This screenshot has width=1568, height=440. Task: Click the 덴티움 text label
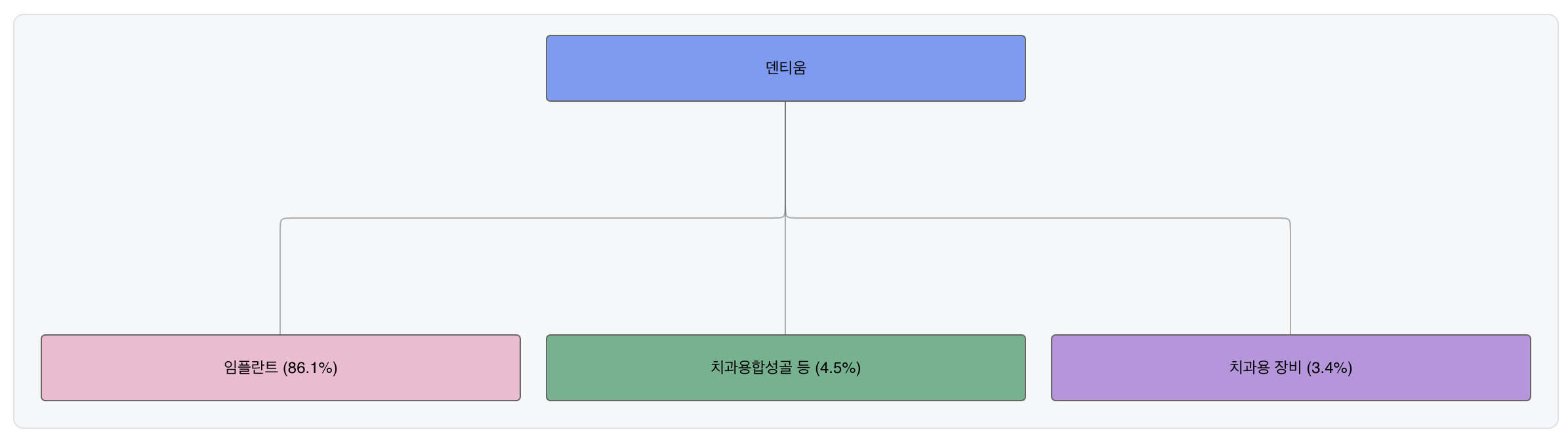pyautogui.click(x=785, y=68)
